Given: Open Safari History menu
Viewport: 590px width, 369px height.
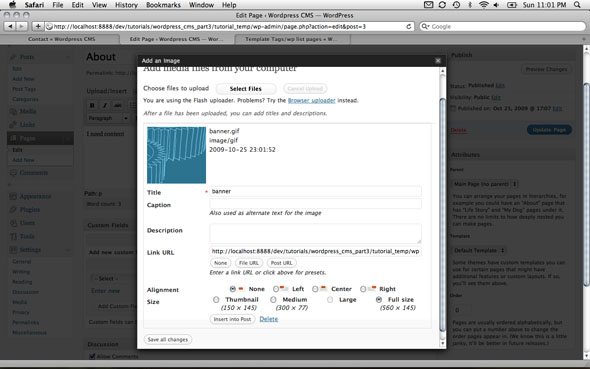Looking at the screenshot, I should click(126, 5).
